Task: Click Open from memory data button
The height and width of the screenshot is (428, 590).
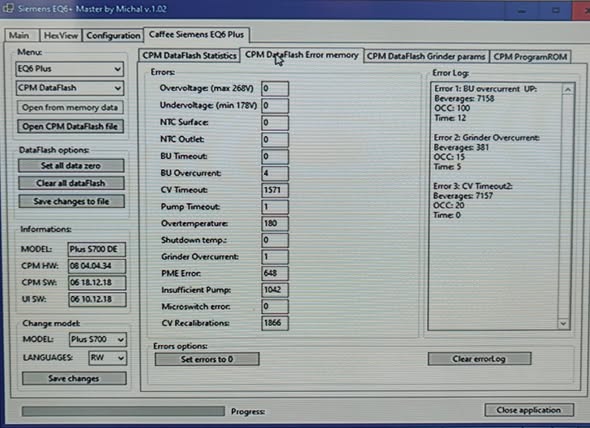Action: [70, 108]
